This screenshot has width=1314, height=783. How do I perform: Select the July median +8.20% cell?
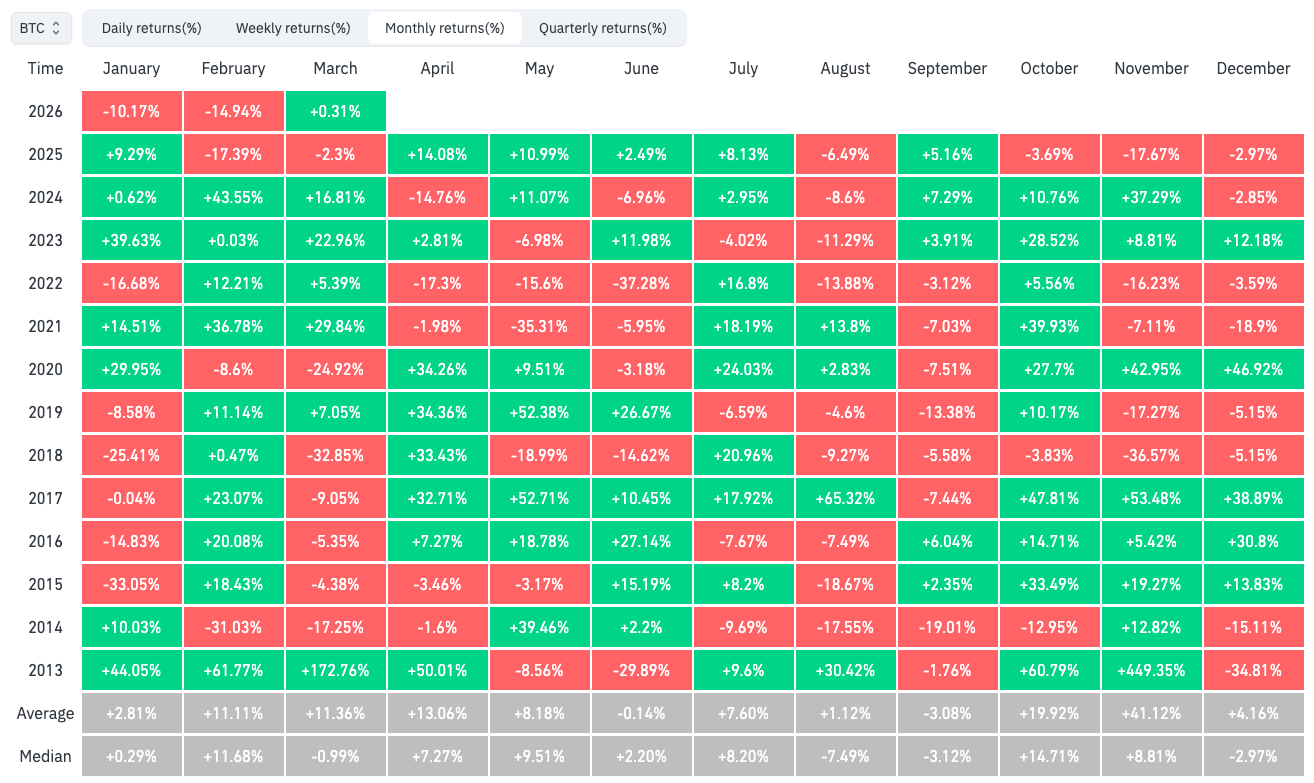[743, 756]
